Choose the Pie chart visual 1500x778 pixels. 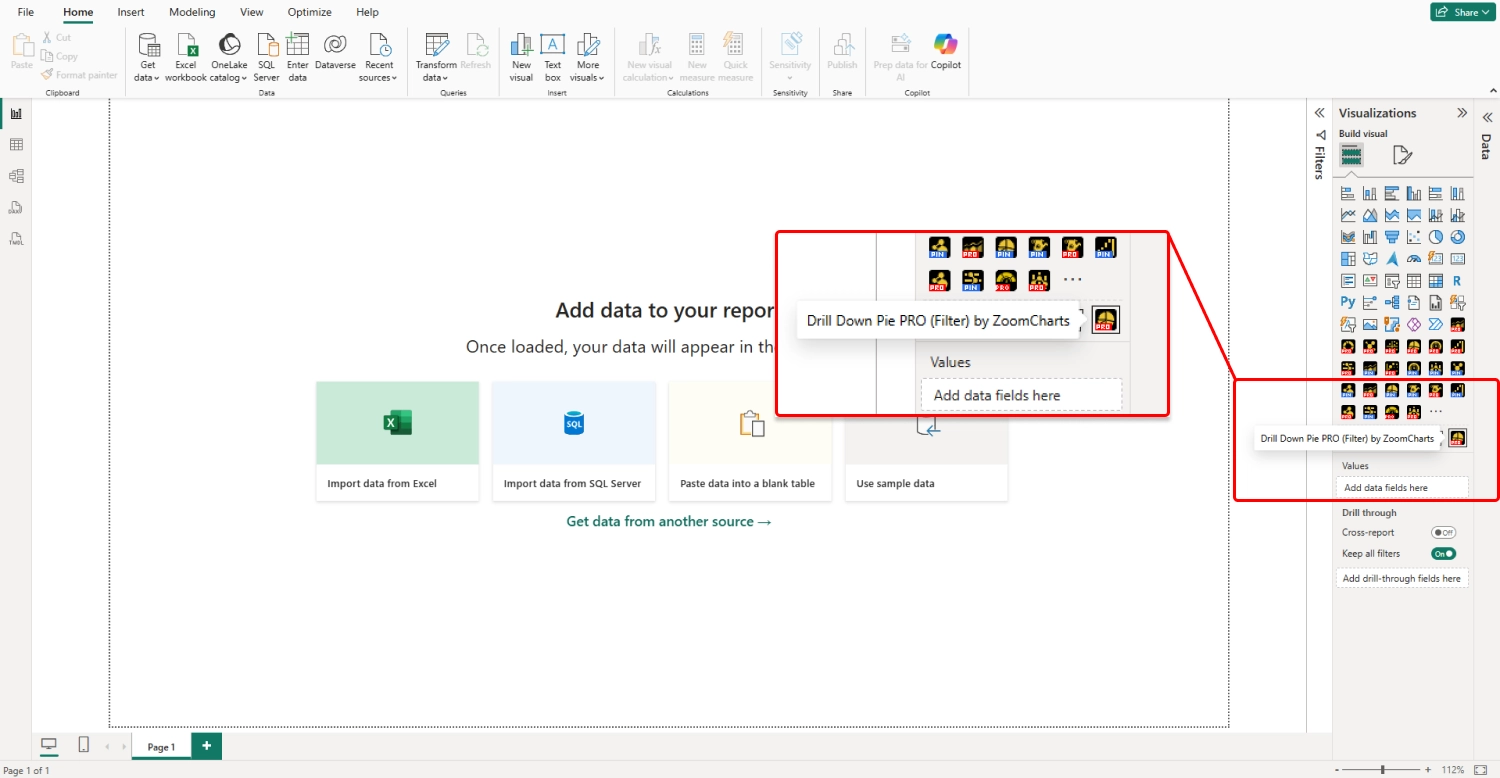(1436, 237)
